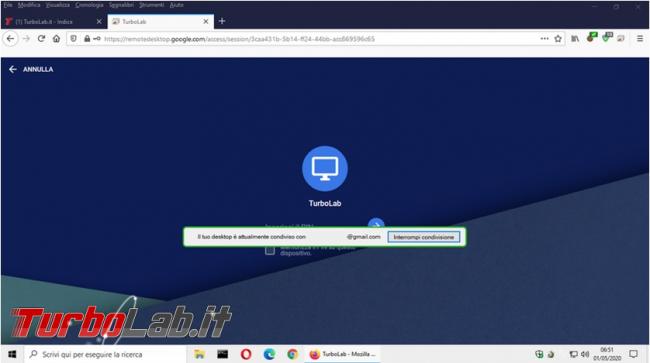Open File Explorer from the taskbar
650x363 pixels.
coord(199,354)
